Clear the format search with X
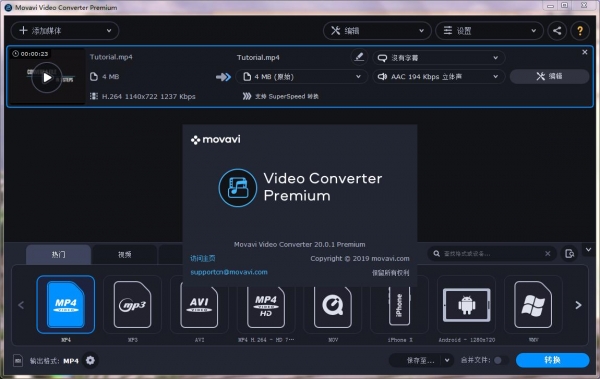 (x=548, y=253)
